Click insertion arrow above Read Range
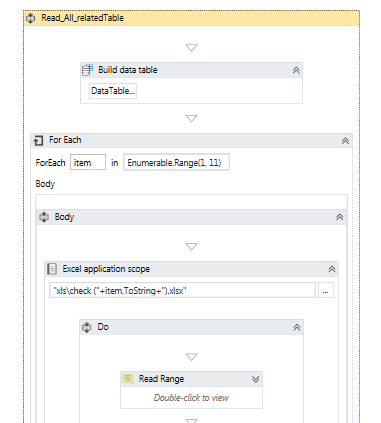Image resolution: width=381 pixels, height=423 pixels. pyautogui.click(x=191, y=357)
